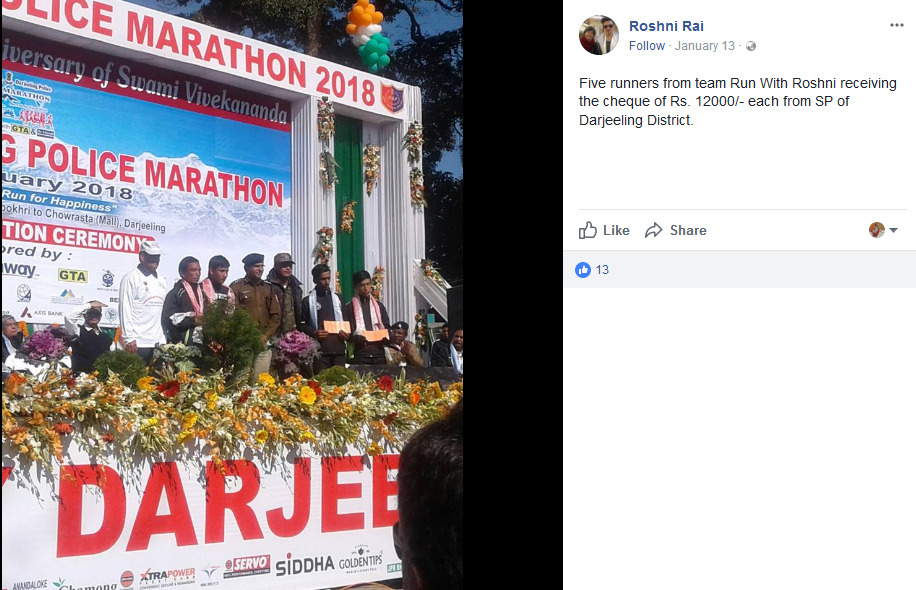Screen dimensions: 916x590
Task: Click the blue like reaction icon
Action: pyautogui.click(x=583, y=269)
